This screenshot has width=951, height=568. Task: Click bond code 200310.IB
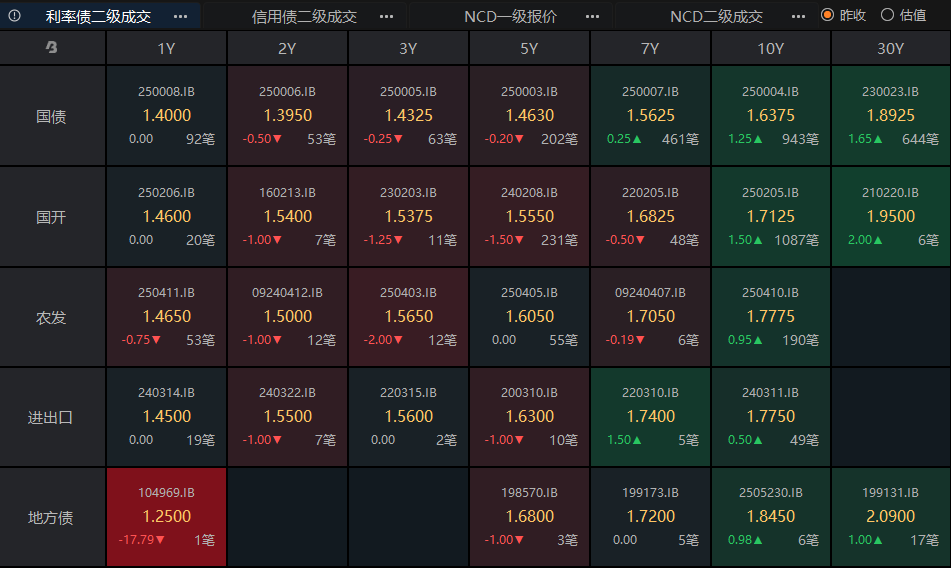point(529,392)
